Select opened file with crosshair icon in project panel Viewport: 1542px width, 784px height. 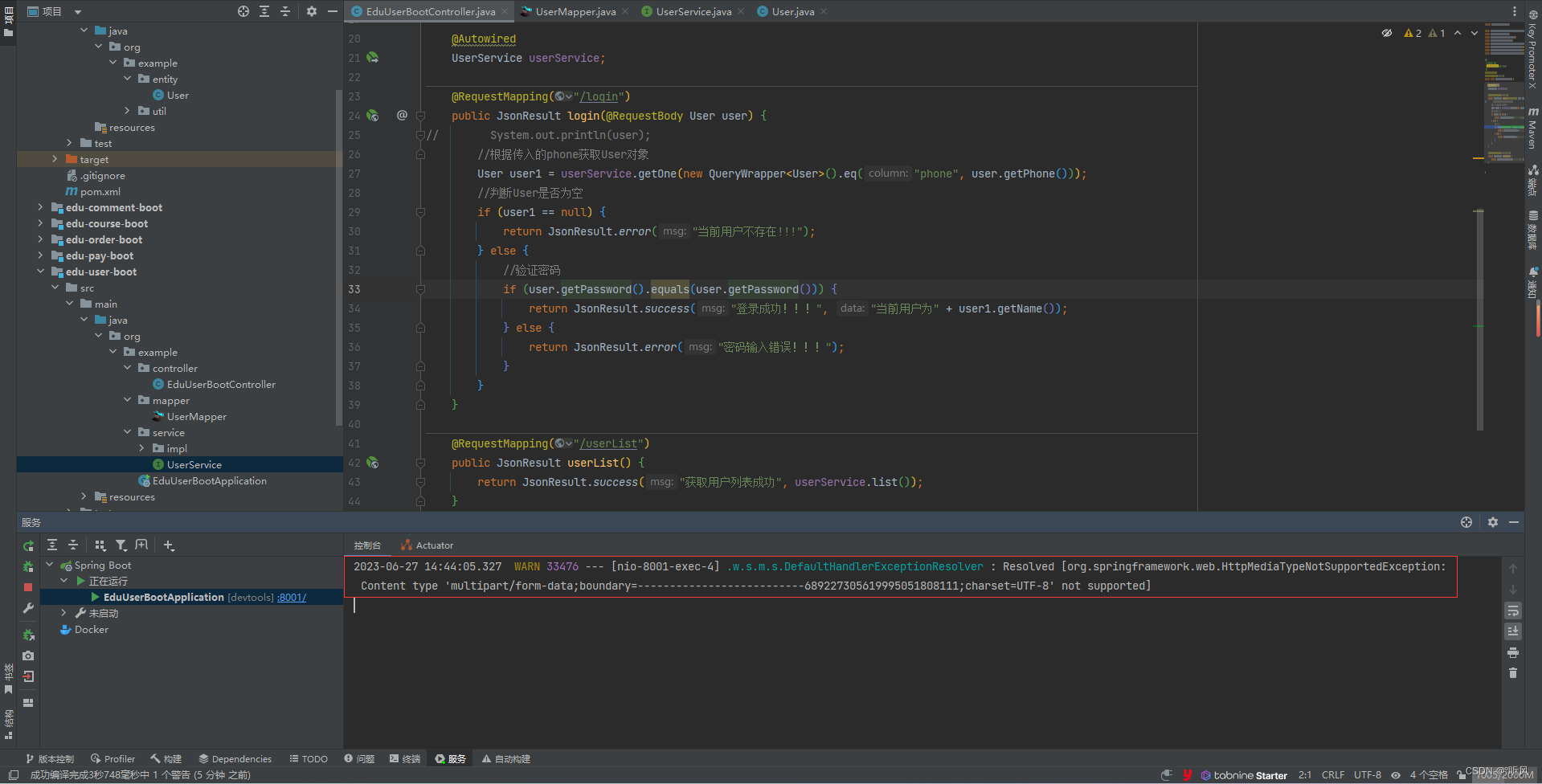243,12
